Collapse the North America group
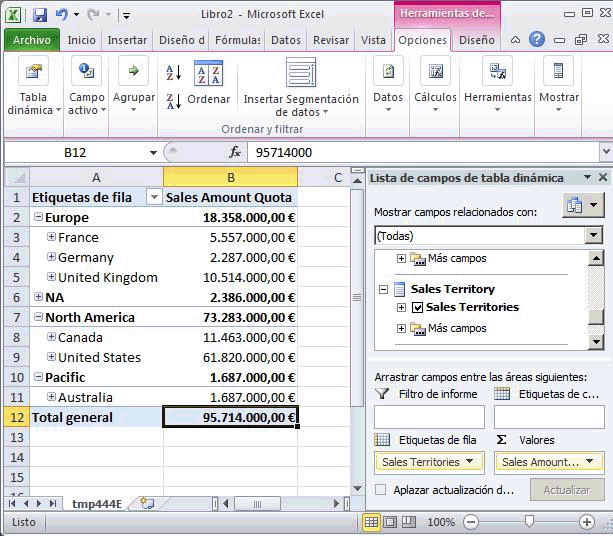 pyautogui.click(x=38, y=316)
